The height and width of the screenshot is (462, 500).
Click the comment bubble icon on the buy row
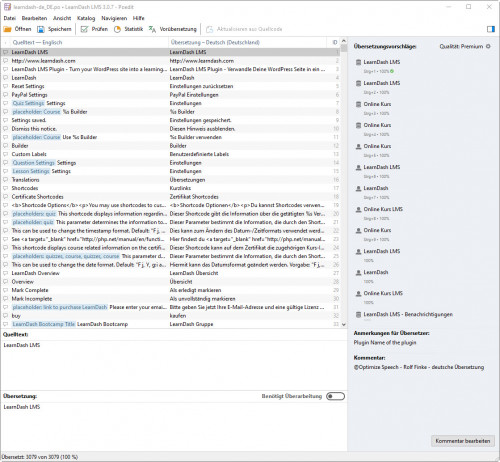[x=5, y=316]
